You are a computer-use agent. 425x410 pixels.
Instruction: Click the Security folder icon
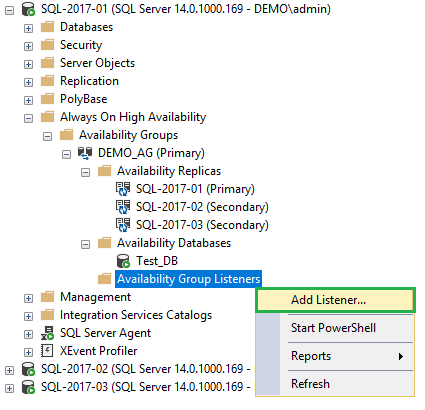47,45
